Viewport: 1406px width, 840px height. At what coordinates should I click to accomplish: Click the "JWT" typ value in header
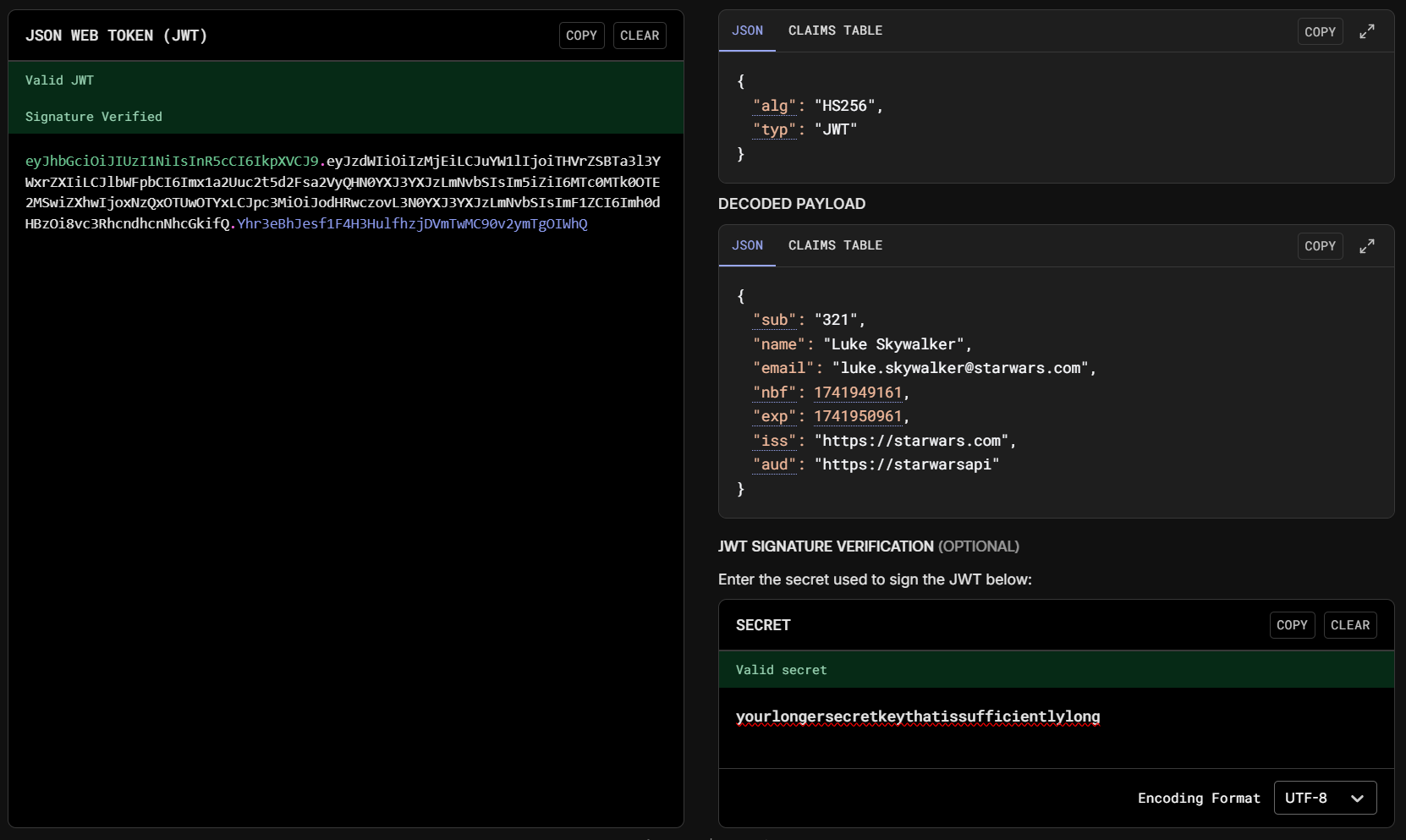coord(836,129)
